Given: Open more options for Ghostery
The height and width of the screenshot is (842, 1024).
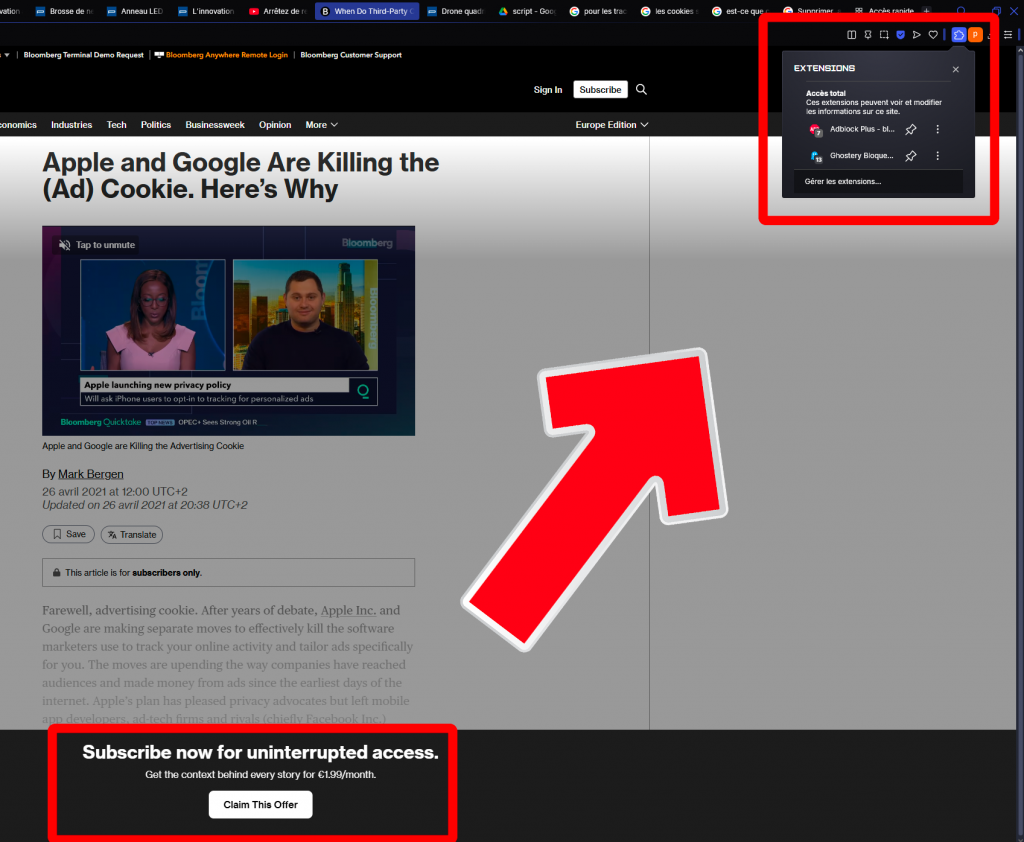Looking at the screenshot, I should point(938,155).
